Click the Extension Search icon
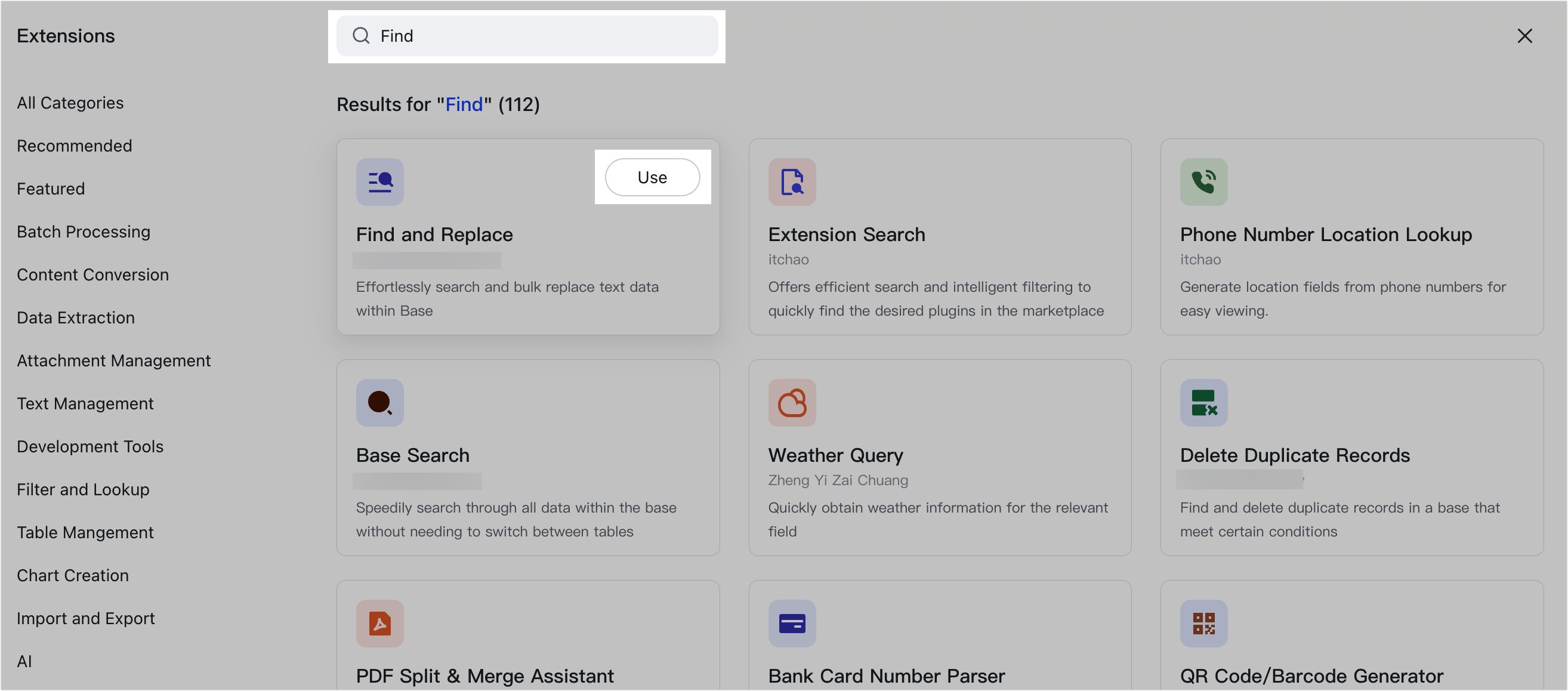The image size is (1568, 691). point(791,181)
